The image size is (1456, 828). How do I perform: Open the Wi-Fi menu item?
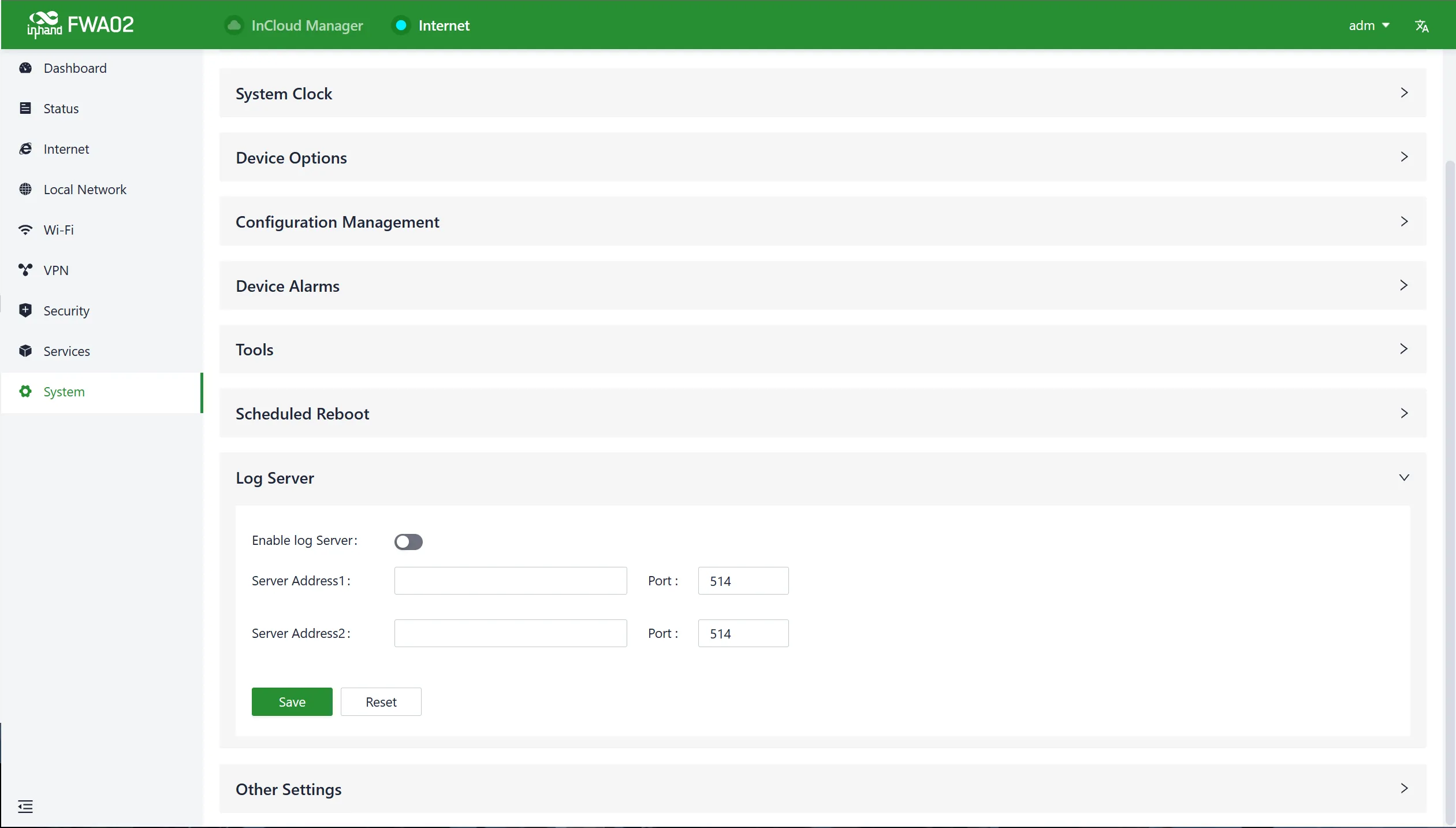click(x=102, y=230)
